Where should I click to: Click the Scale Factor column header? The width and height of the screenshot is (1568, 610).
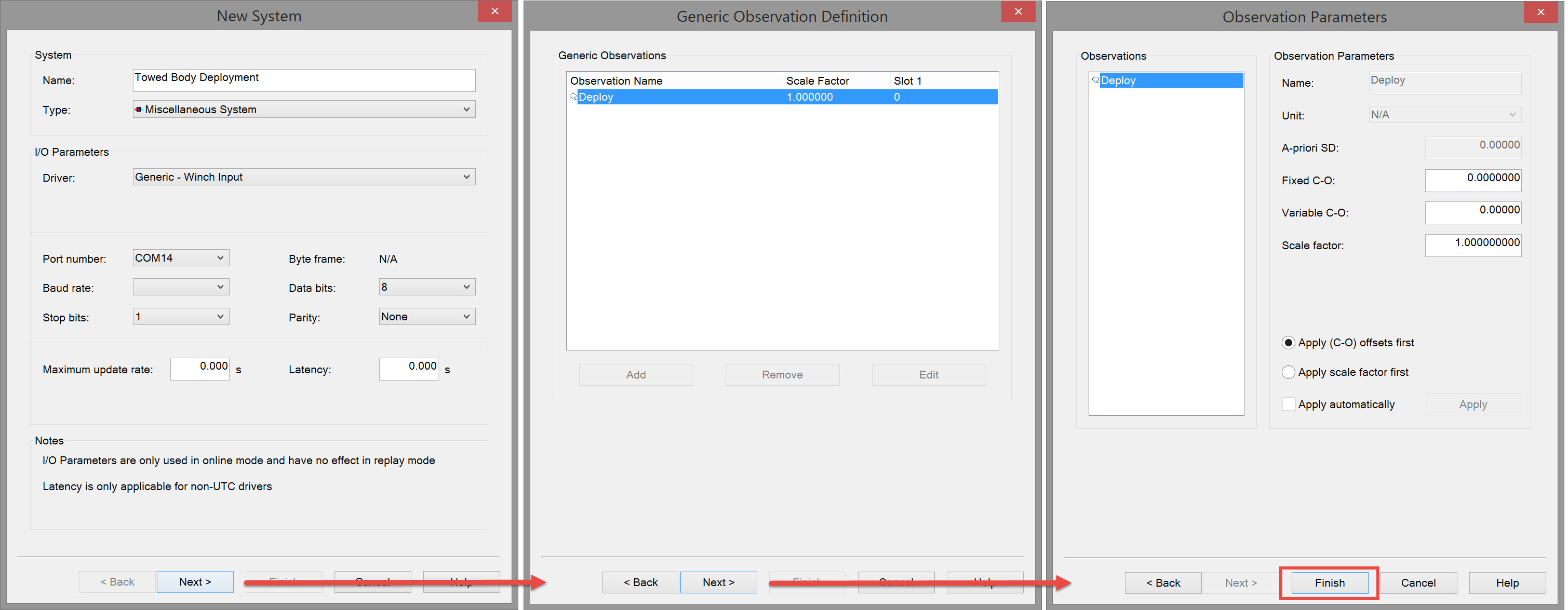tap(817, 81)
